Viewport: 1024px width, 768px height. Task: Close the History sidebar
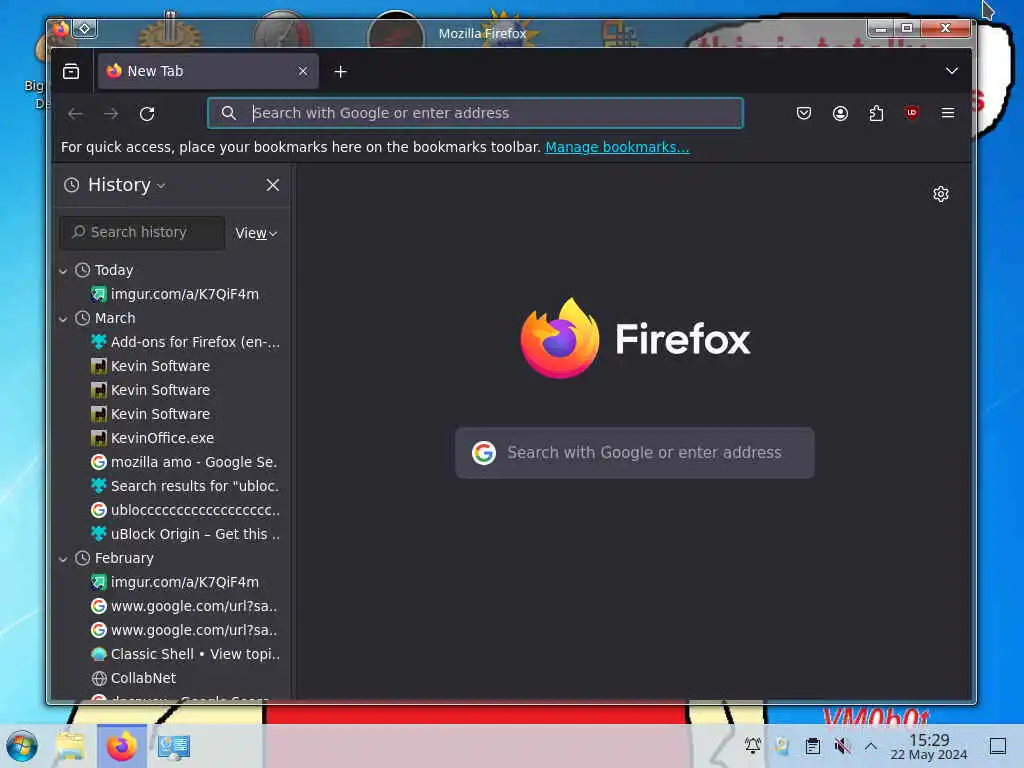pyautogui.click(x=272, y=185)
